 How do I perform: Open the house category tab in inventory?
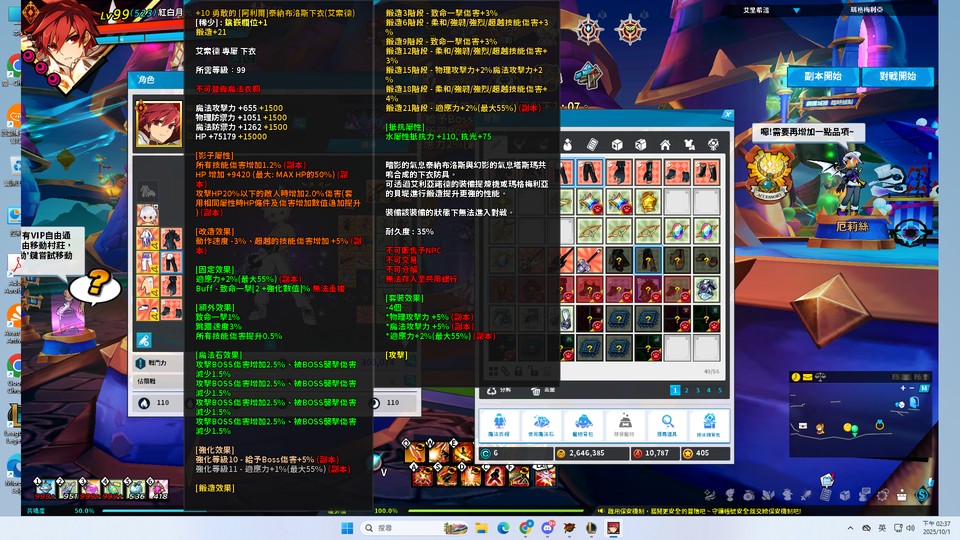point(665,145)
